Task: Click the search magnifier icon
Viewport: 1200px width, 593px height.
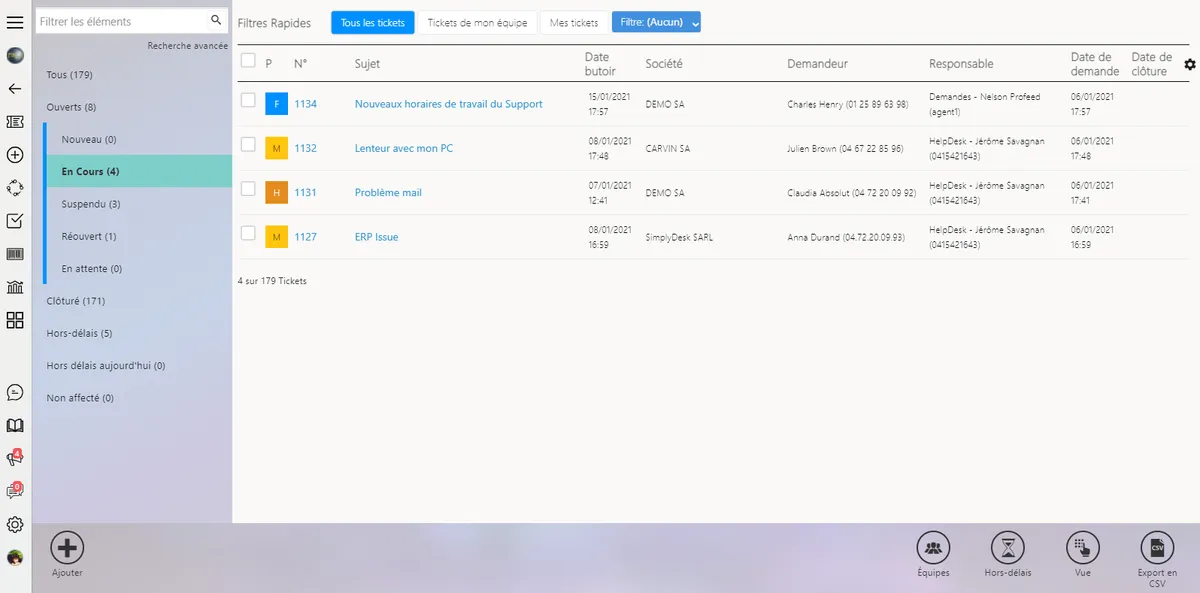Action: click(x=216, y=20)
